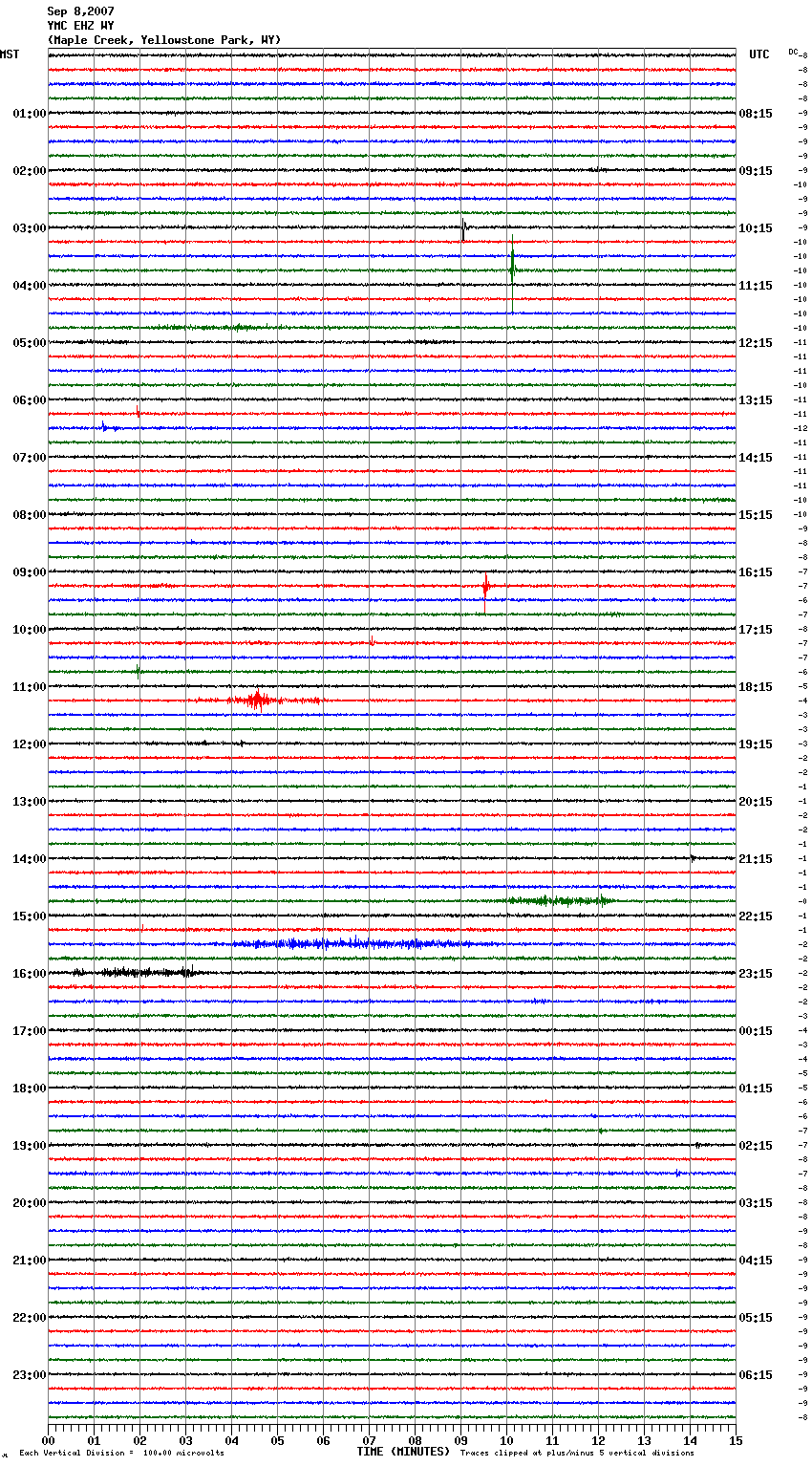Click the 16:15 UTC time label
Viewport: 812px width, 1466px height.
tap(756, 572)
